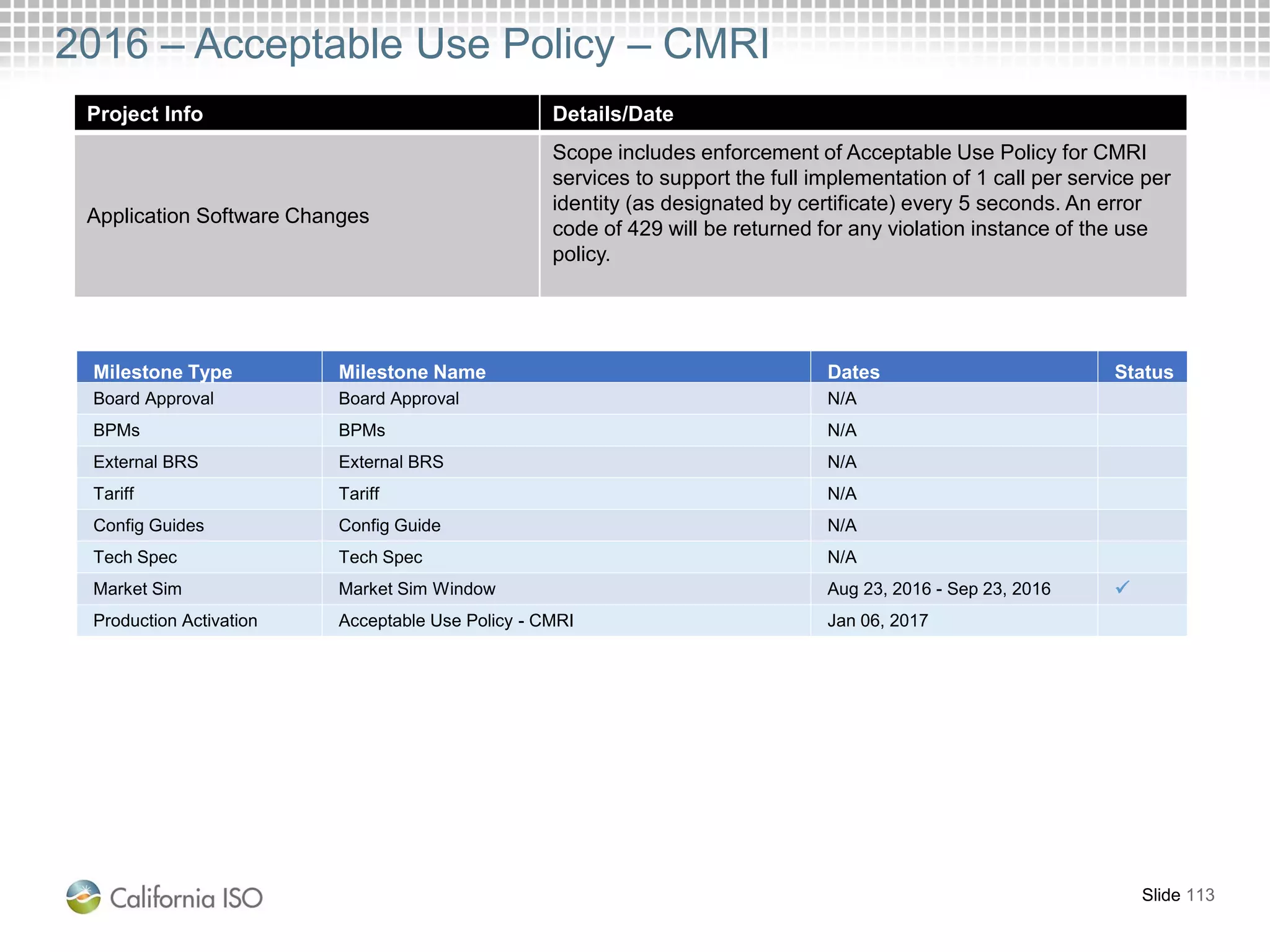Screen dimensions: 1270x952
Task: Select 'Board Approval' in Milestone Name column
Action: (399, 399)
